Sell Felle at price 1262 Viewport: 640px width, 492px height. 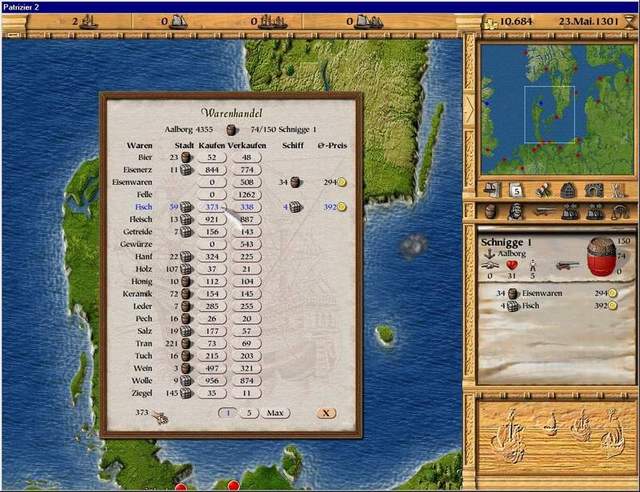click(x=247, y=195)
